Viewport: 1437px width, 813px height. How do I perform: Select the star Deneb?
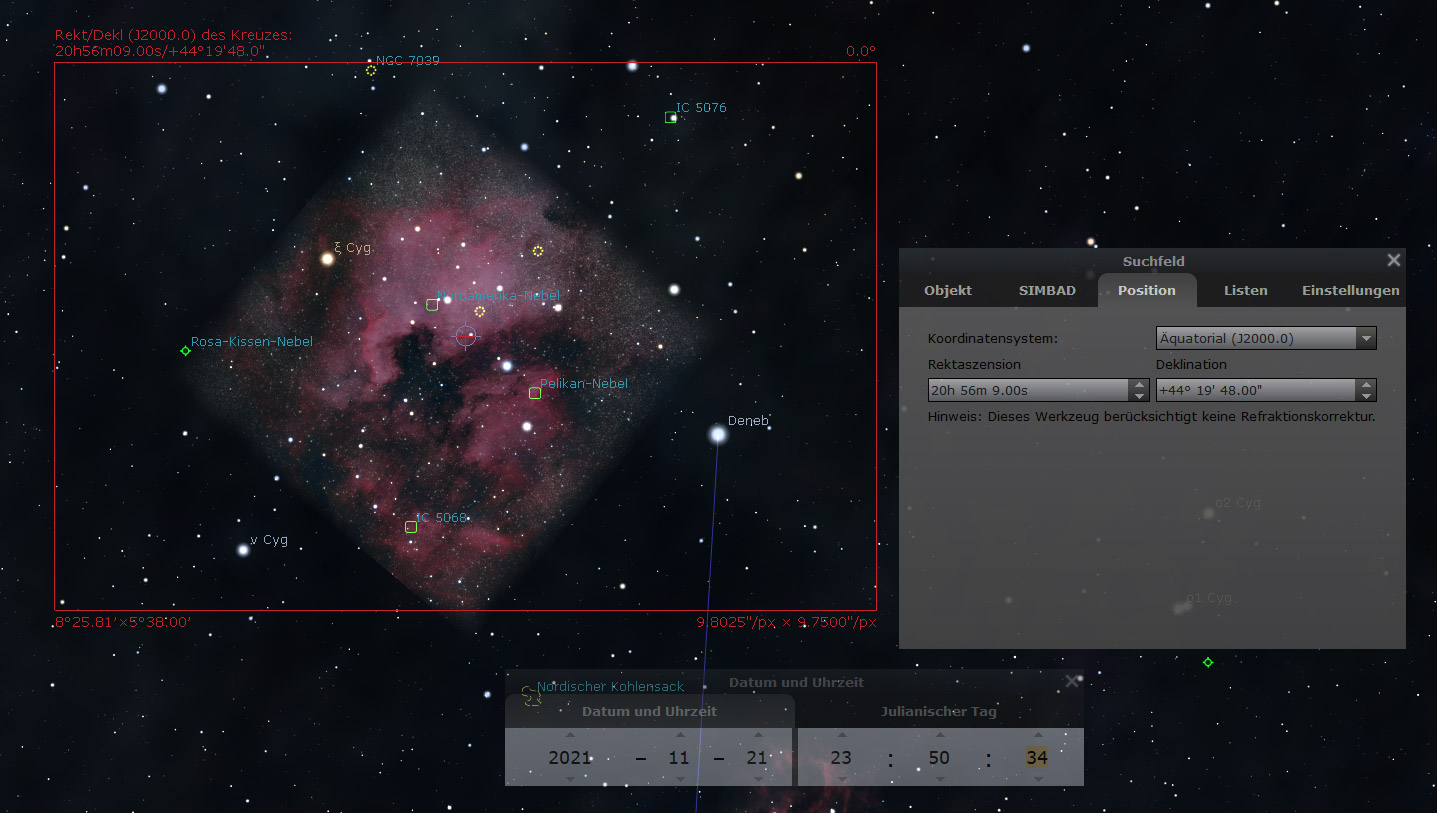[717, 434]
